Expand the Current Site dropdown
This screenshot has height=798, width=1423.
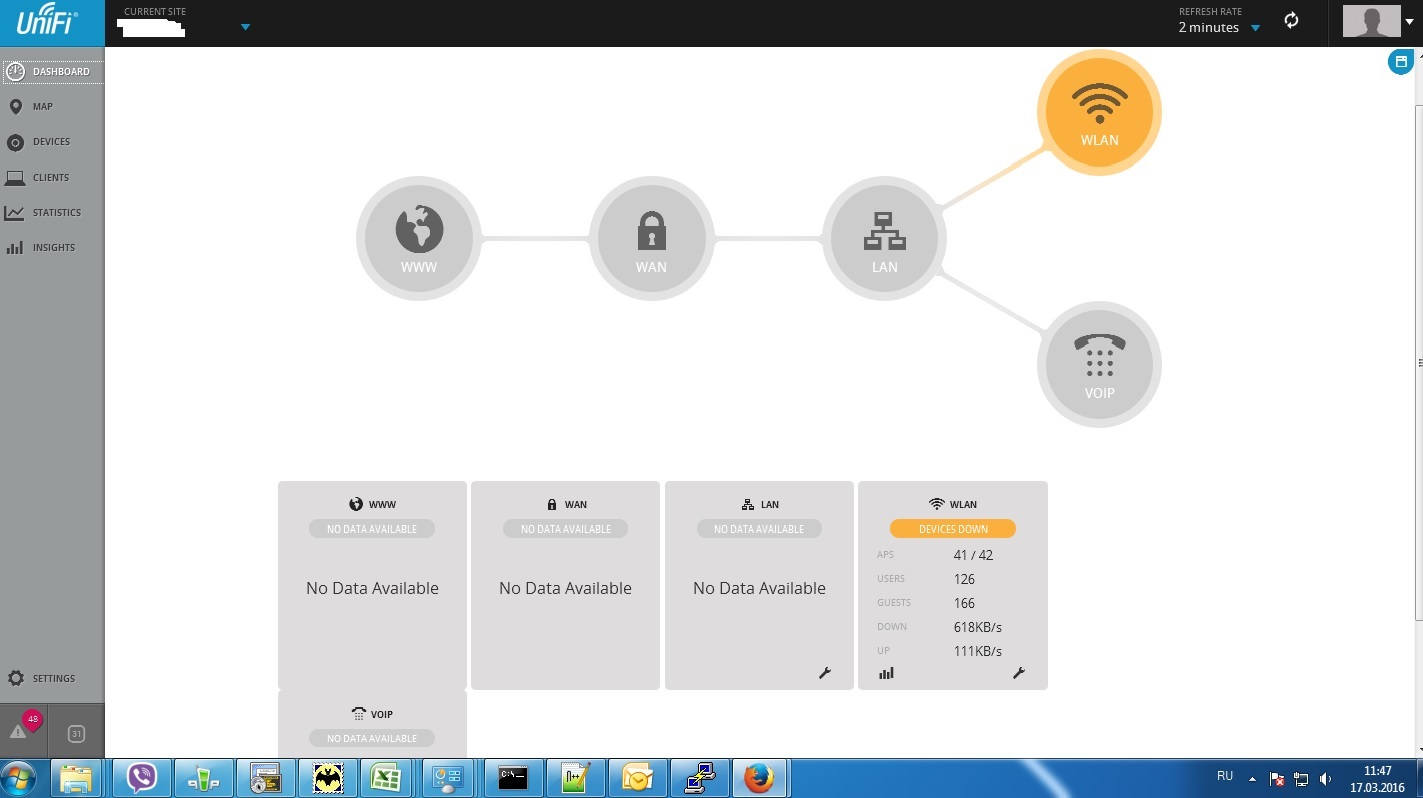click(x=245, y=27)
